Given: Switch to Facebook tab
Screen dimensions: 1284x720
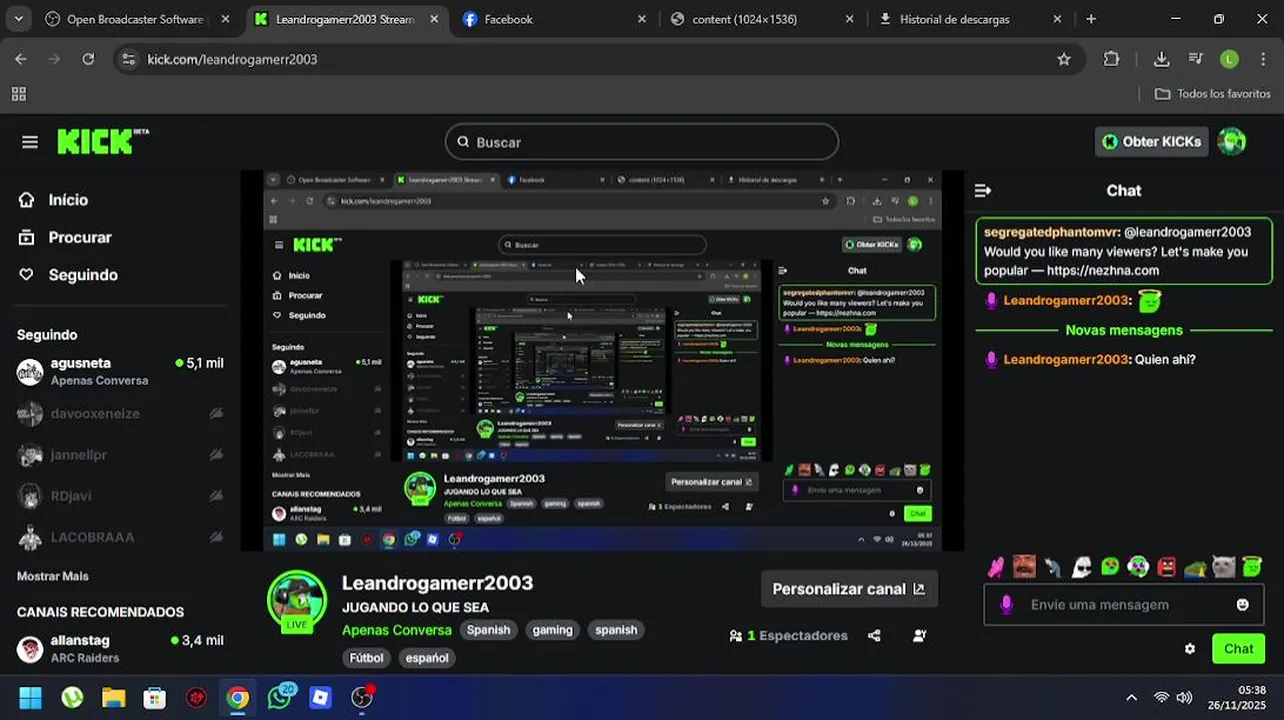Looking at the screenshot, I should [553, 19].
